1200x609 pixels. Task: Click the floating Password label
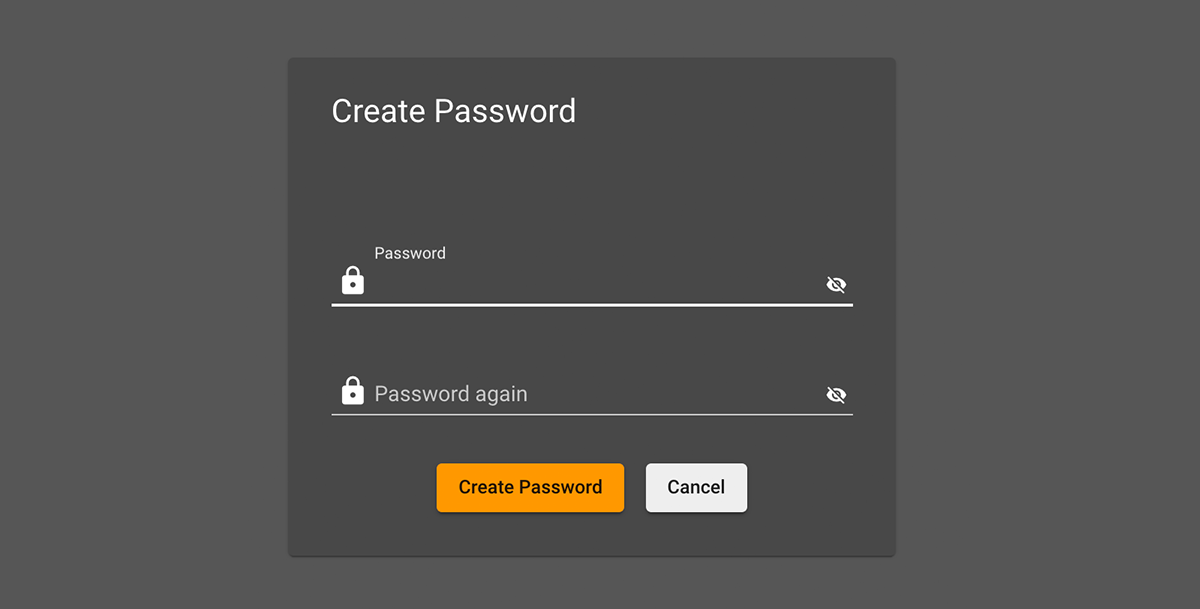pyautogui.click(x=410, y=253)
